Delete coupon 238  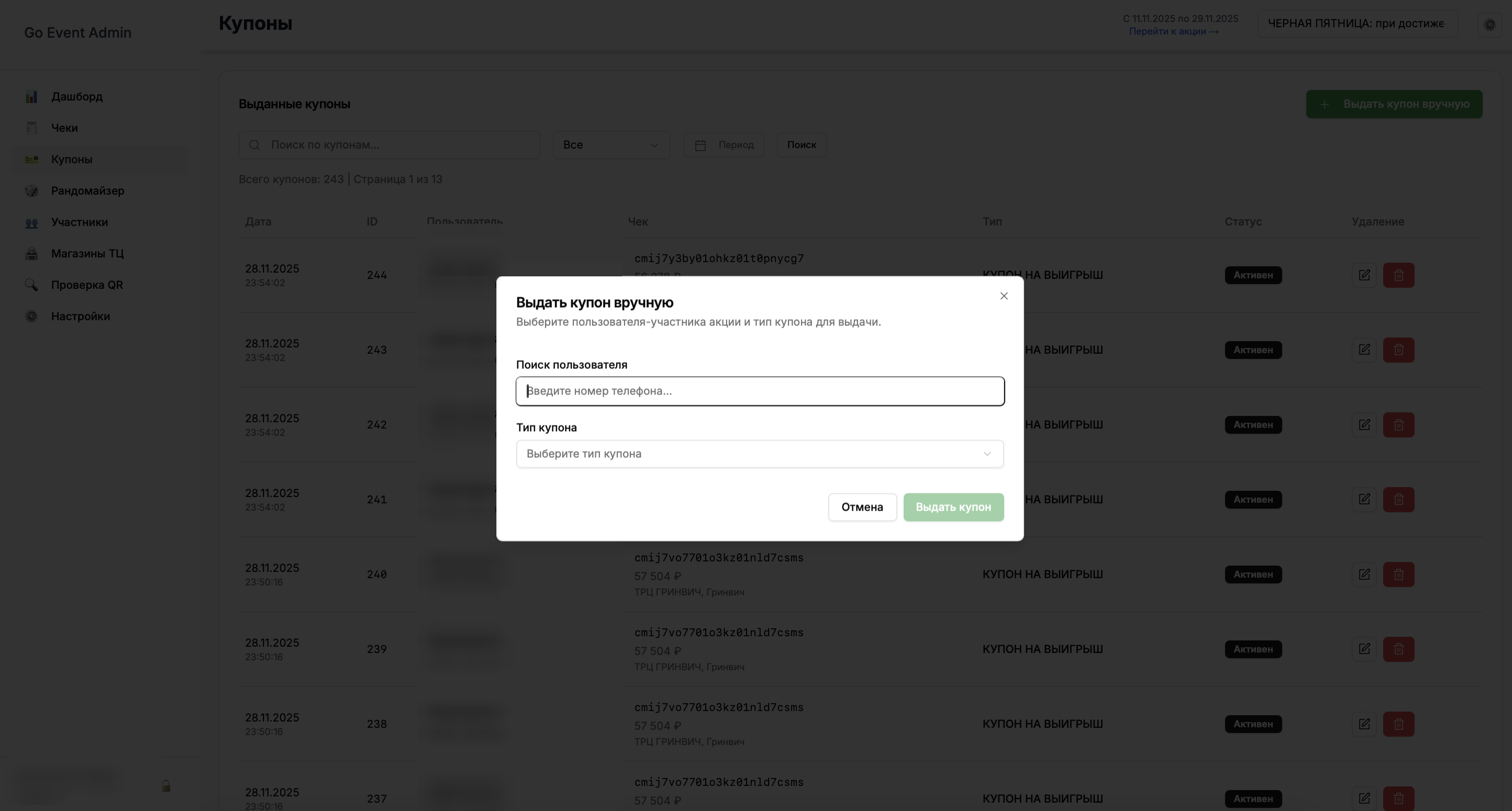tap(1399, 724)
